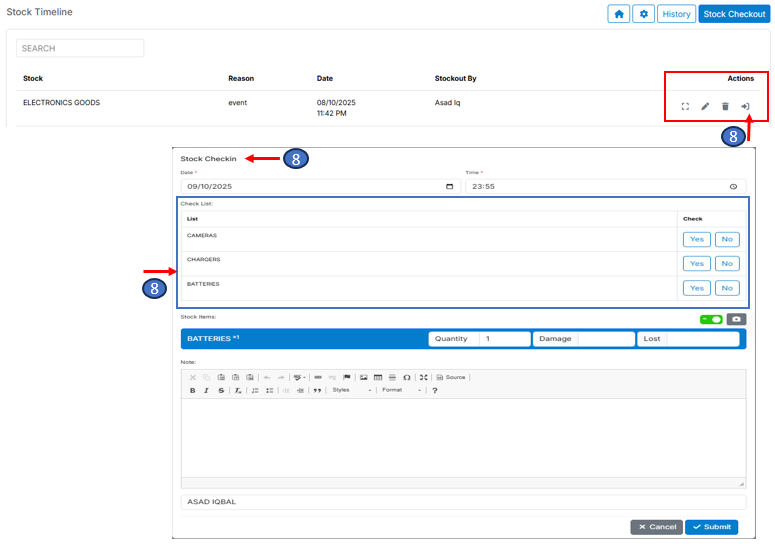Screen dimensions: 775x544
Task: Click the Search input field
Action: coord(80,48)
